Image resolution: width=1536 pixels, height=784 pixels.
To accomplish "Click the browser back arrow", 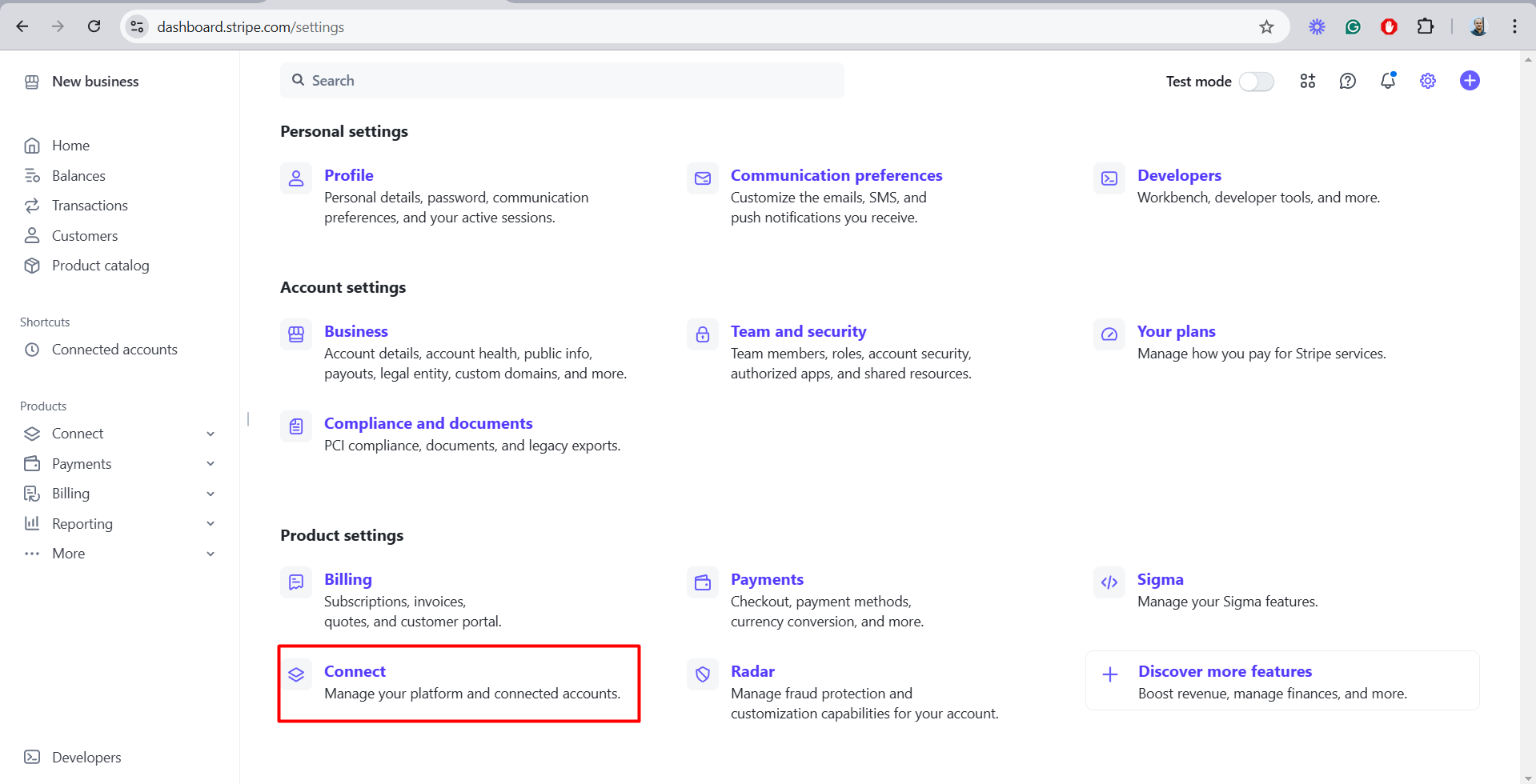I will 22,26.
